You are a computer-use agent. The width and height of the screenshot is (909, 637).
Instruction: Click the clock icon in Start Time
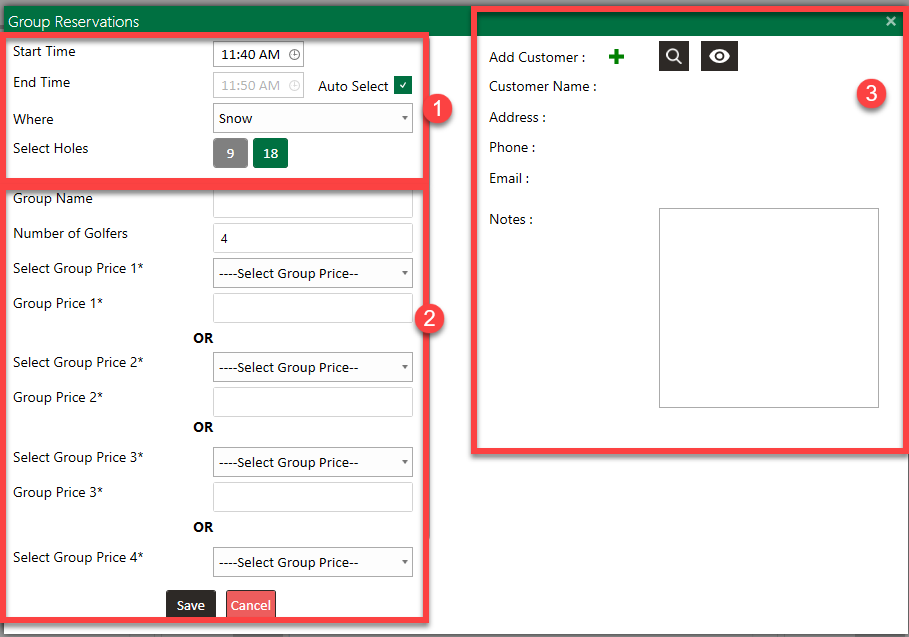[x=294, y=55]
